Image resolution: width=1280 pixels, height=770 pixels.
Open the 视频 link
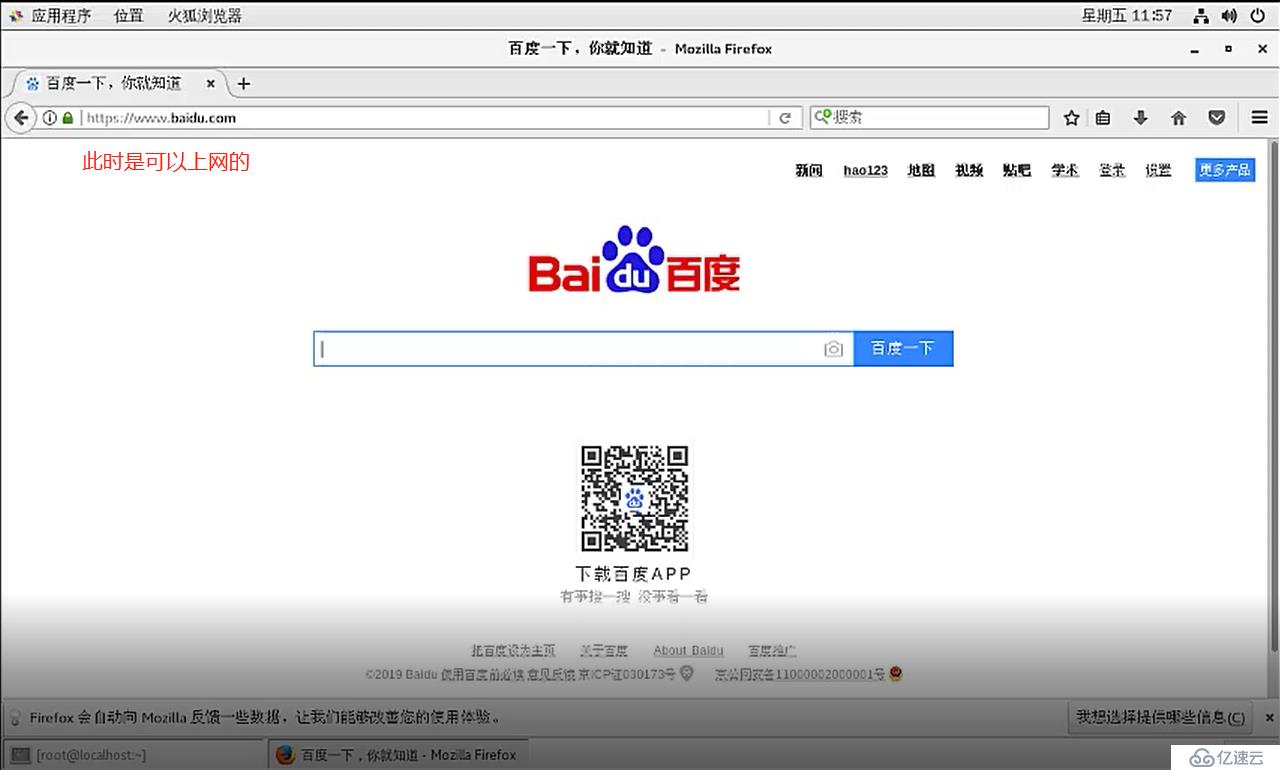(x=969, y=170)
